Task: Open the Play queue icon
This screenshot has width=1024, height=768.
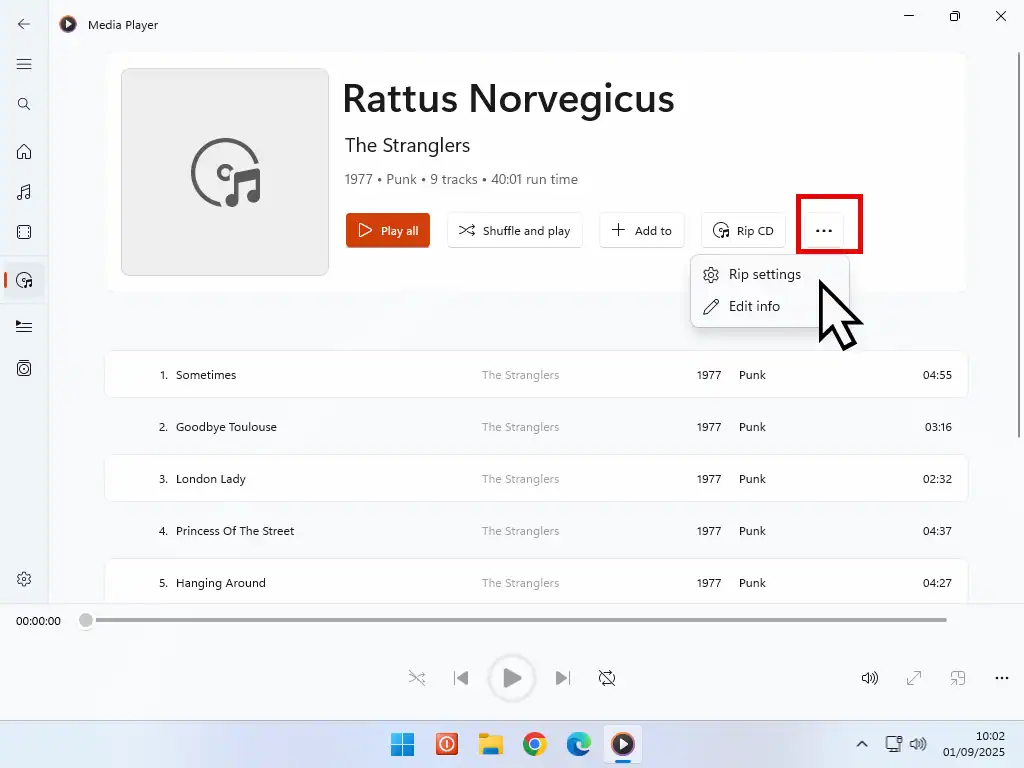Action: click(x=24, y=327)
